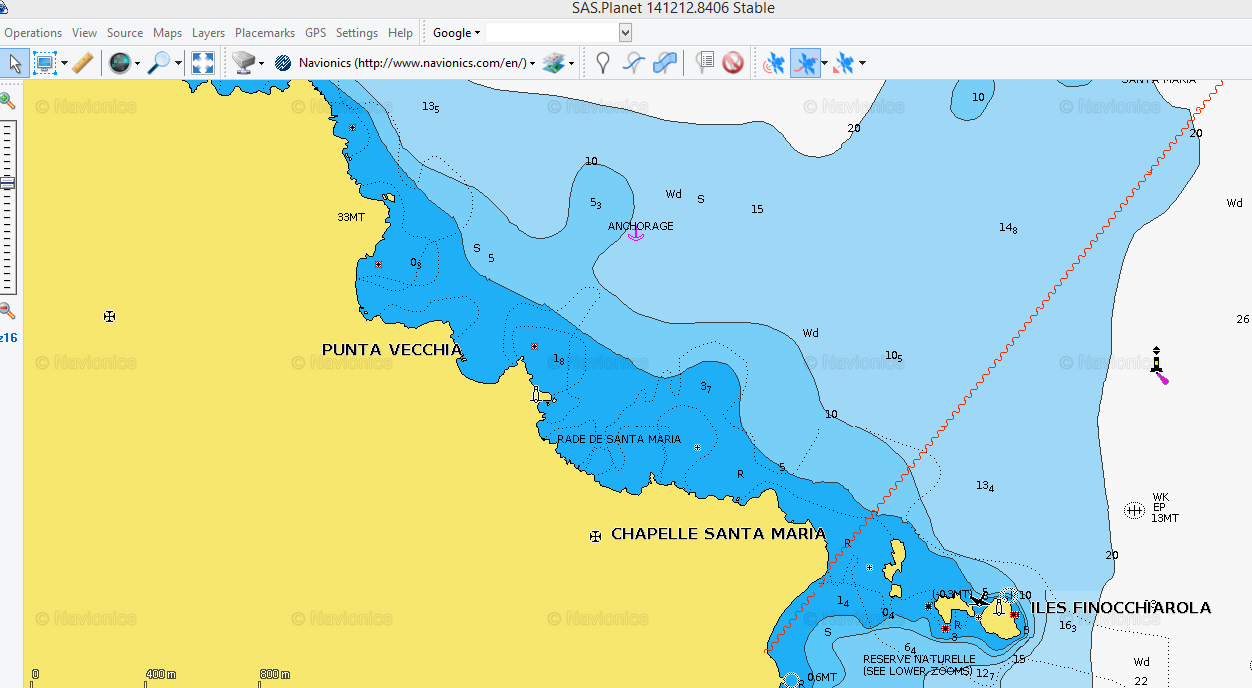This screenshot has height=688, width=1252.
Task: Zoom in with the green plus magnifier
Action: pos(7,100)
